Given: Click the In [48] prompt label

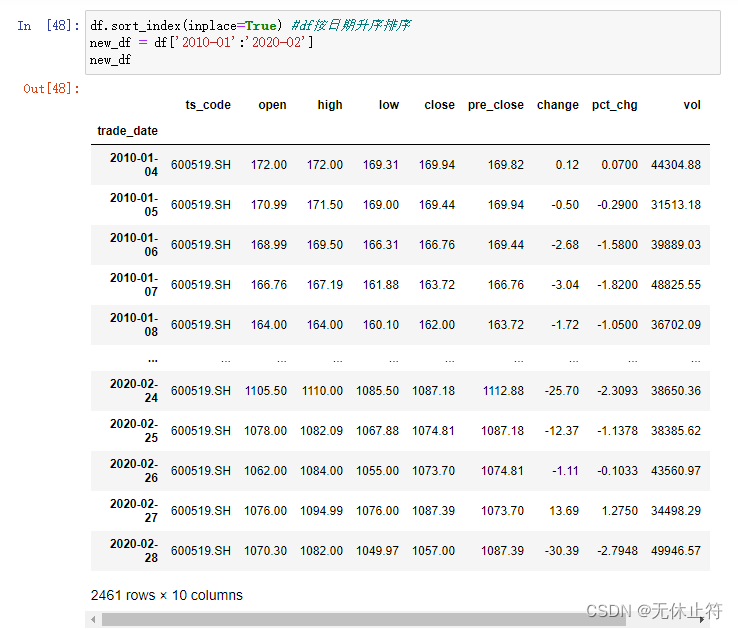Looking at the screenshot, I should (x=48, y=25).
